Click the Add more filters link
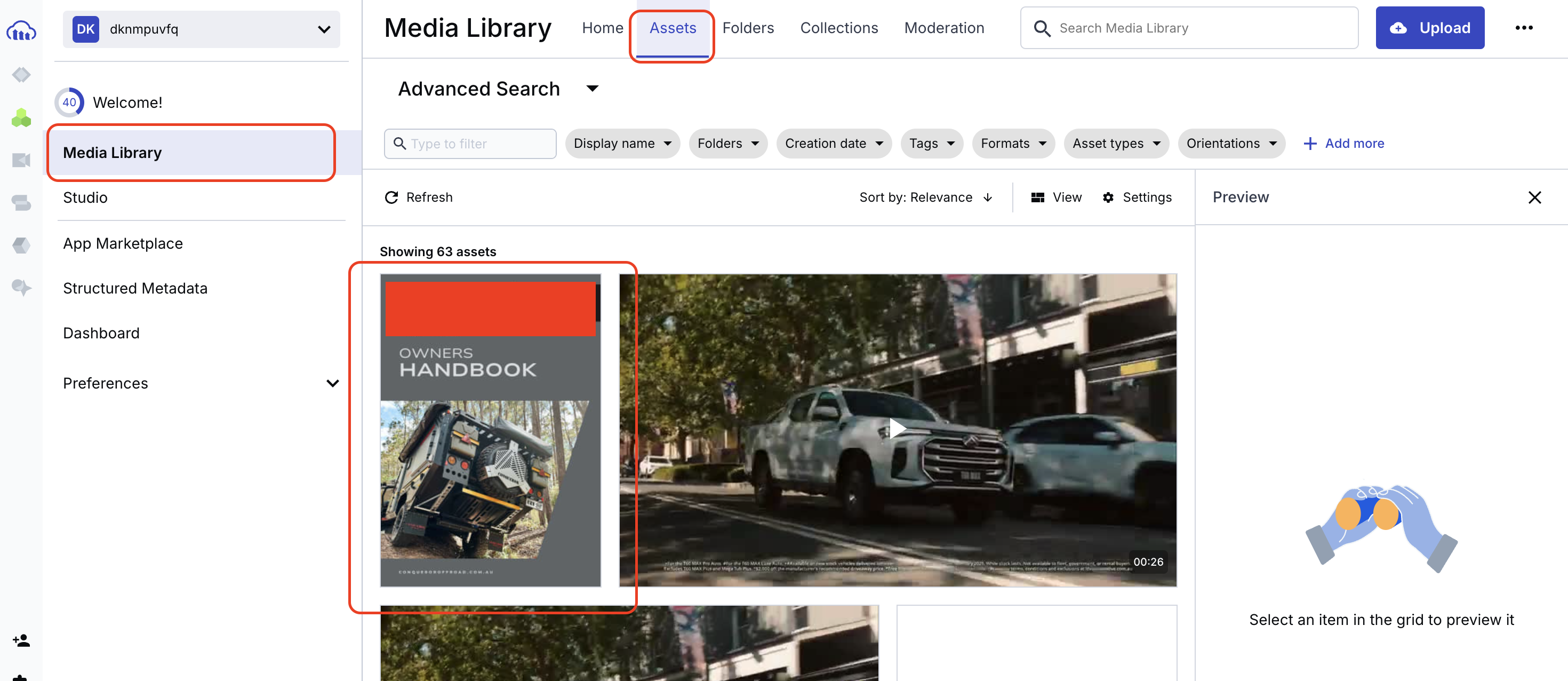1568x681 pixels. 1343,144
